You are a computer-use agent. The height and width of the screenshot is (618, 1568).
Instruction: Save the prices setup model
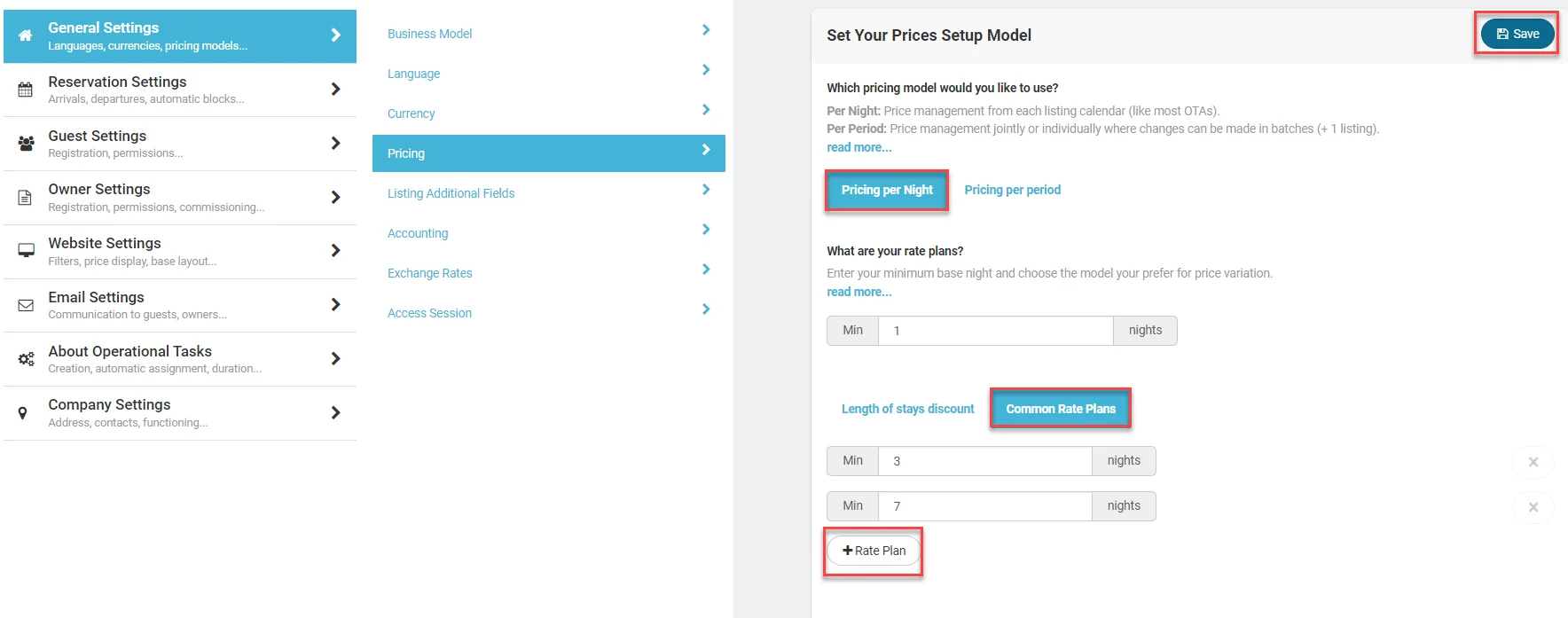click(1517, 35)
